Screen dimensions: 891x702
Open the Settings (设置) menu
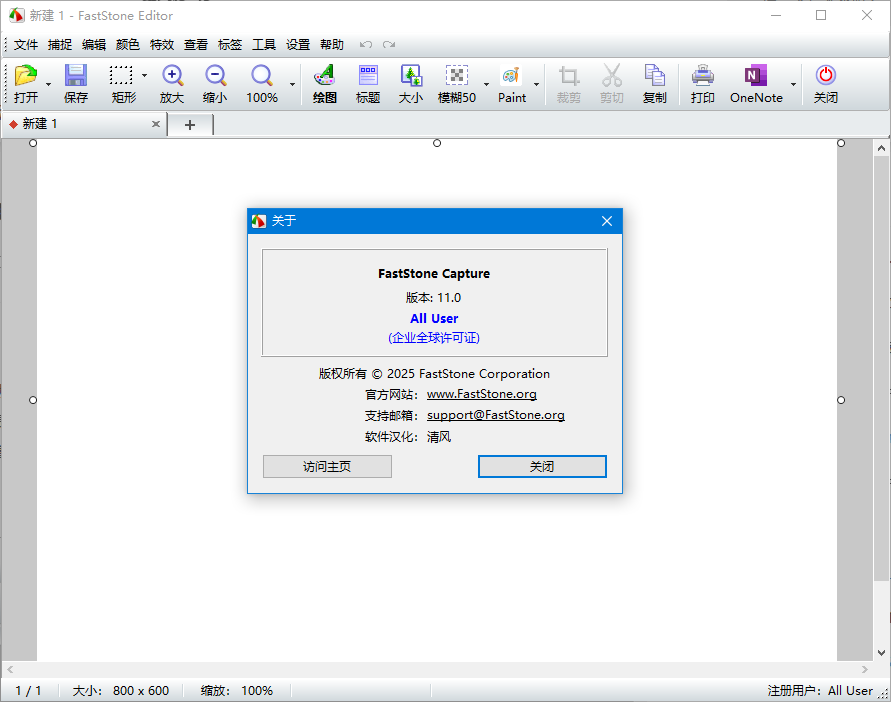point(298,44)
